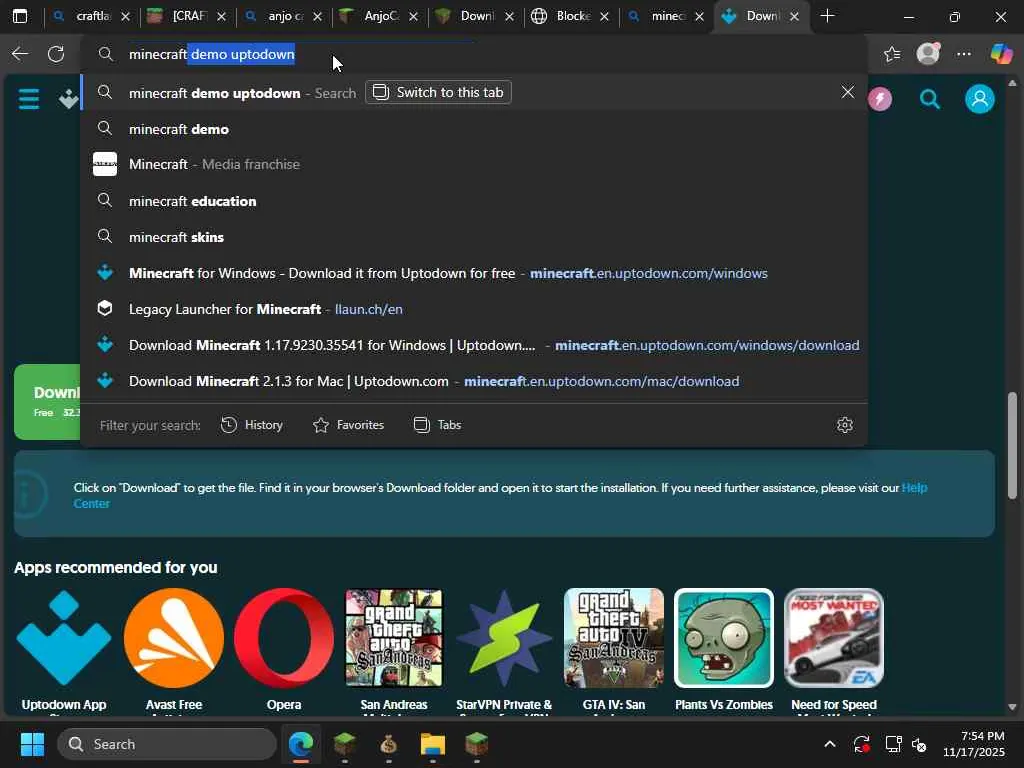Click the Uptodown logo on the page
The width and height of the screenshot is (1024, 768).
tap(68, 99)
